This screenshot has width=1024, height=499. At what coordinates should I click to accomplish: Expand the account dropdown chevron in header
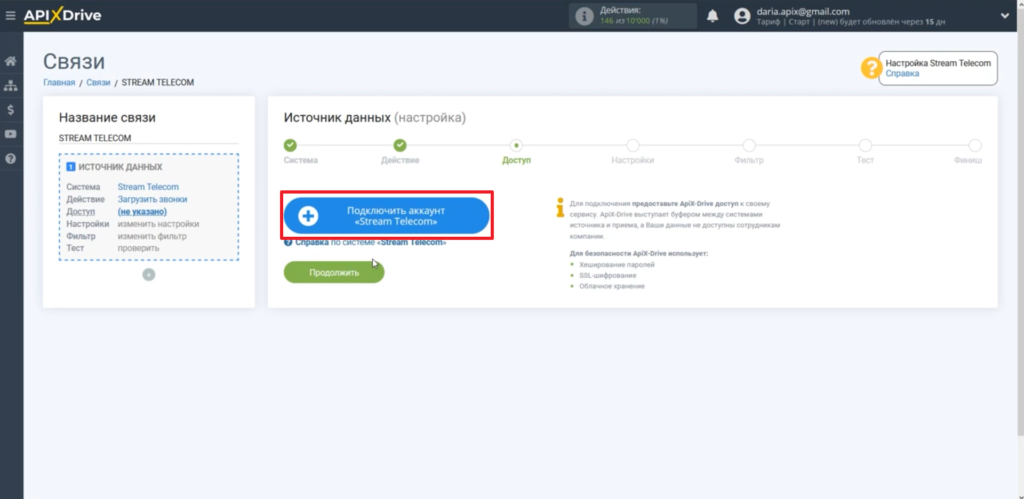[x=1003, y=16]
